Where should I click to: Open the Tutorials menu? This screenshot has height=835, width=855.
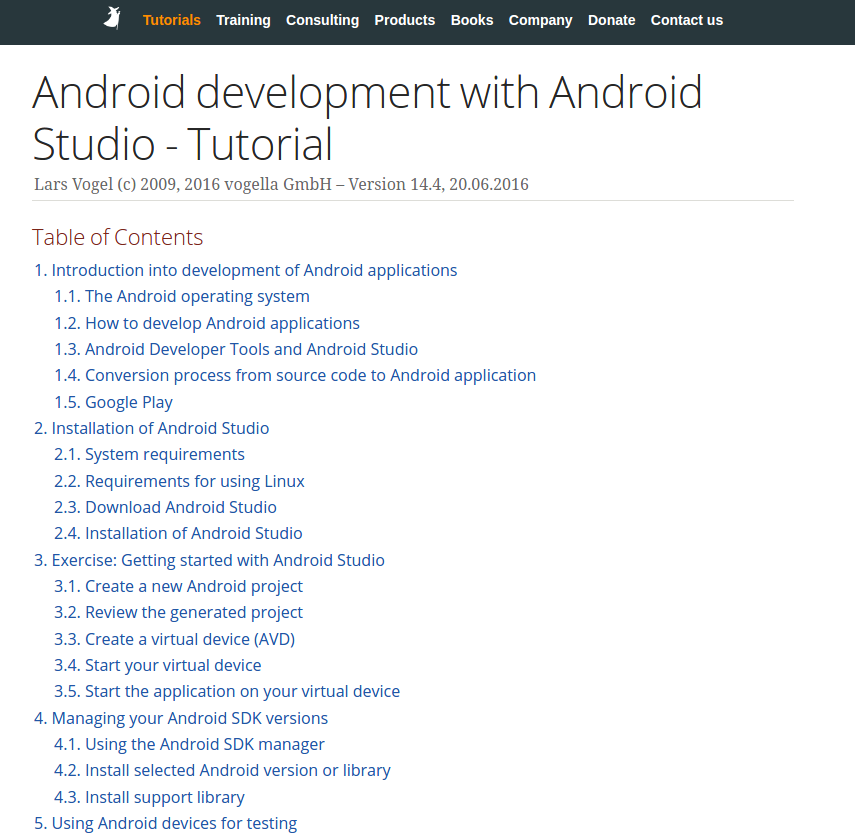point(171,20)
